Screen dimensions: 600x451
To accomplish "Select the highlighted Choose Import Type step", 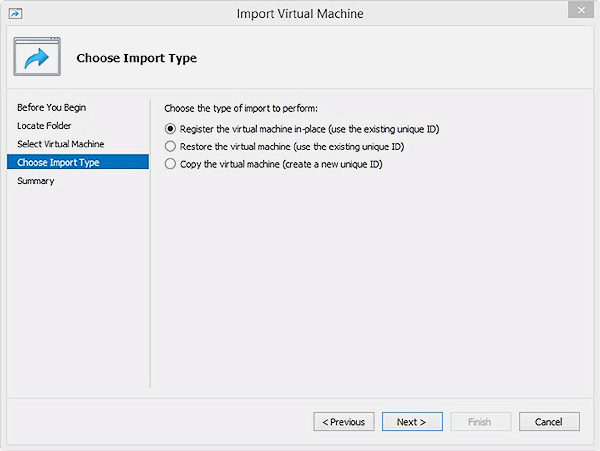I will click(x=58, y=162).
